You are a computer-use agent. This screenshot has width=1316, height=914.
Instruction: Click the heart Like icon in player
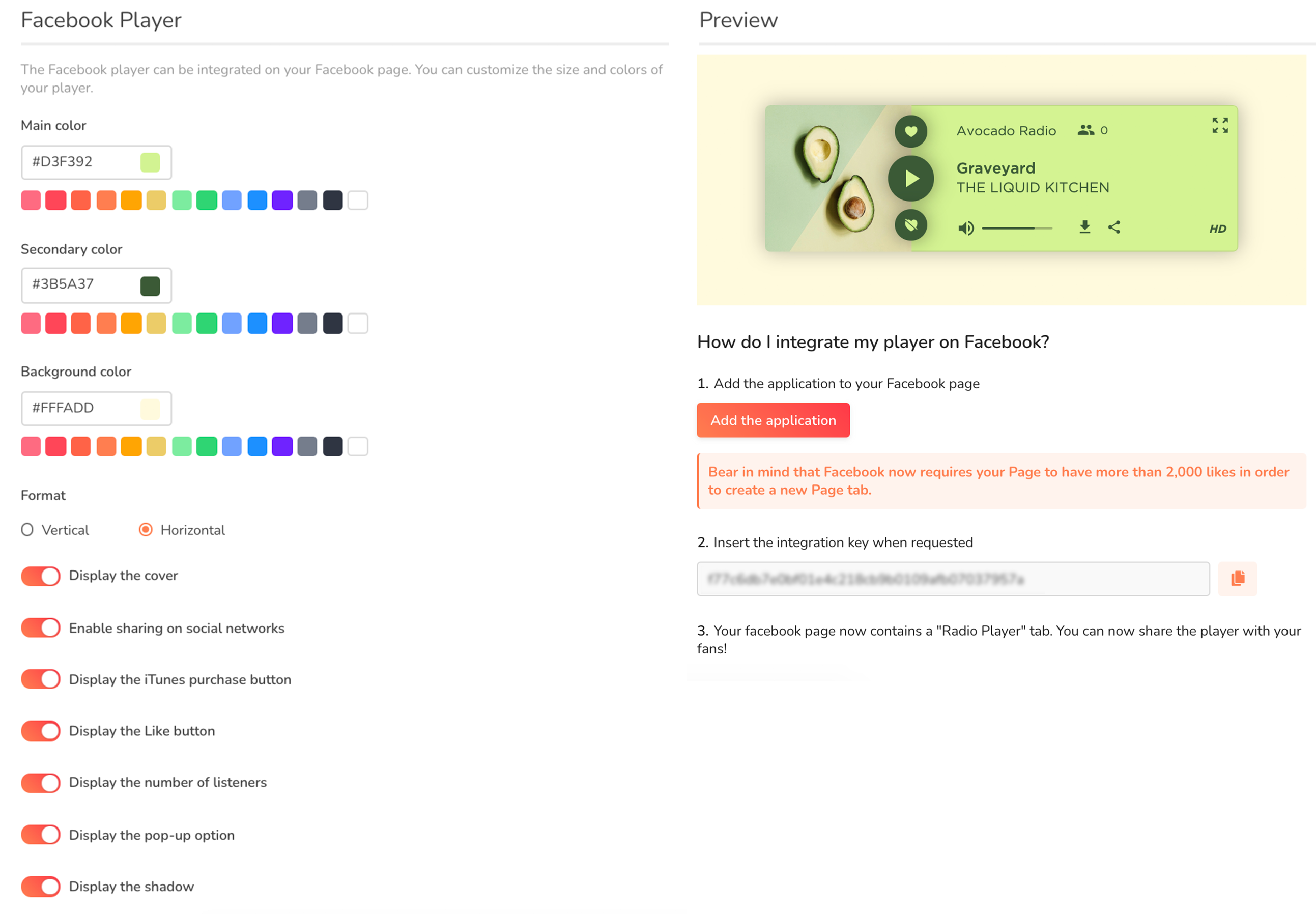pos(910,131)
